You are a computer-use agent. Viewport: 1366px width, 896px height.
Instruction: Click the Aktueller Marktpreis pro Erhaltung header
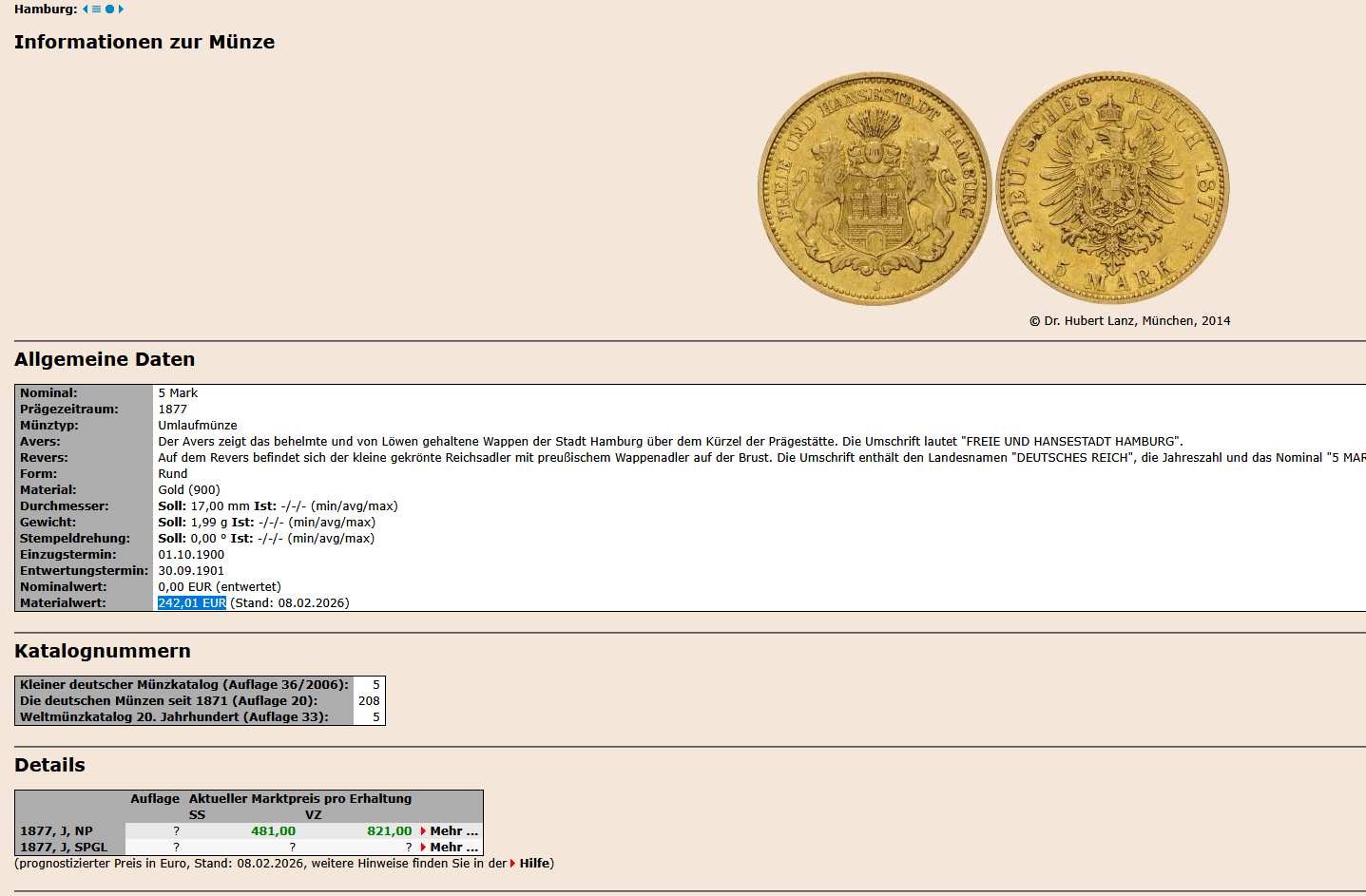[x=300, y=799]
